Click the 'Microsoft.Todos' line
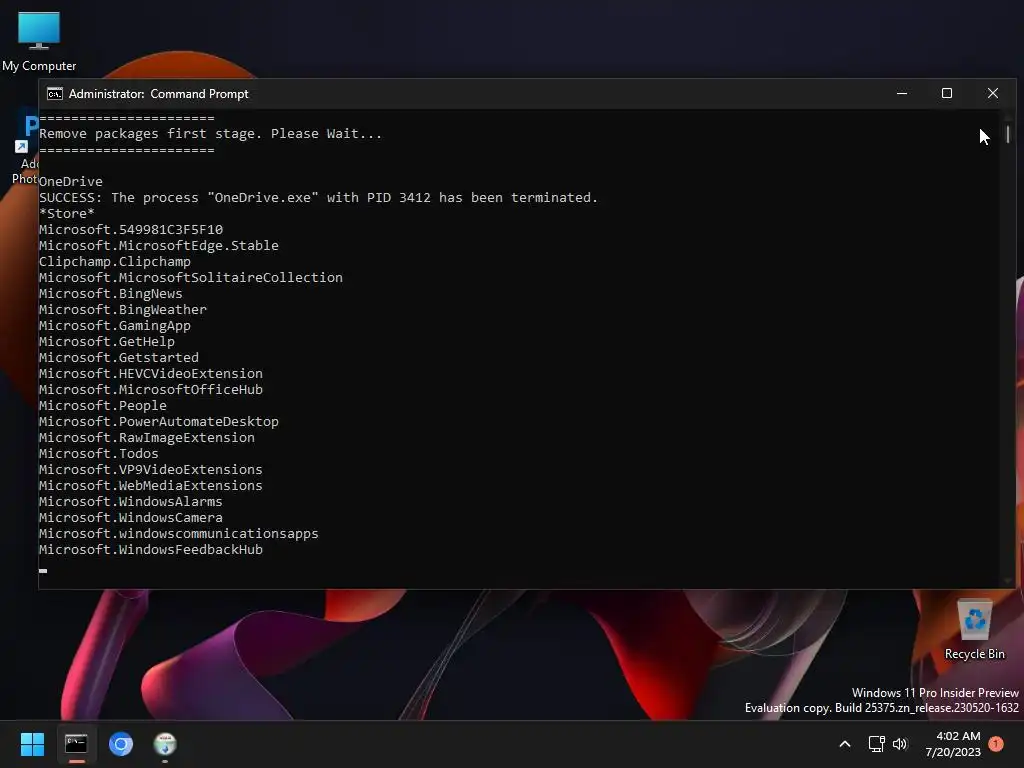Image resolution: width=1024 pixels, height=768 pixels. click(99, 454)
